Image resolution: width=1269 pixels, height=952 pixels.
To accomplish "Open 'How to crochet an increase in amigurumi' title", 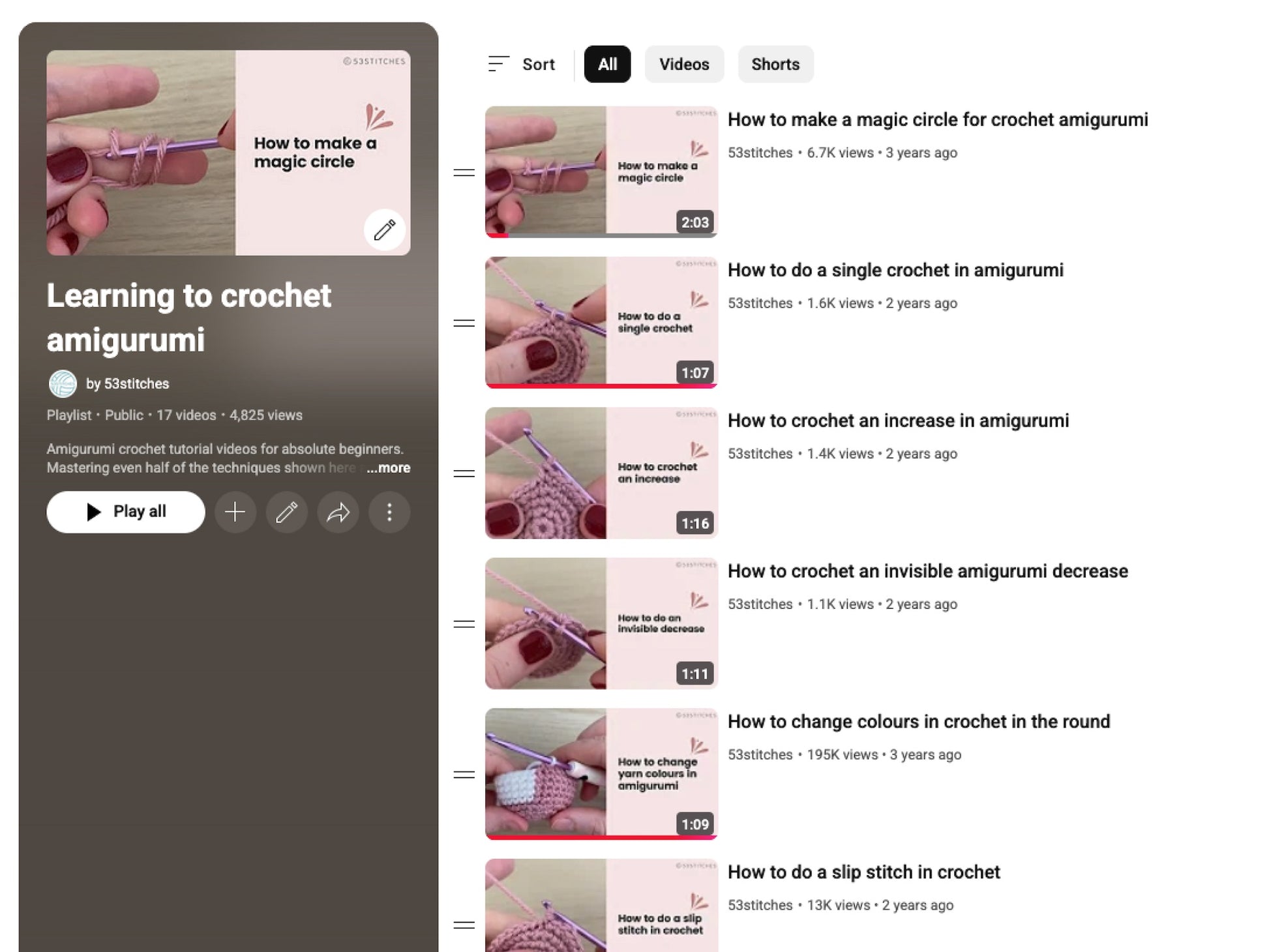I will (898, 421).
